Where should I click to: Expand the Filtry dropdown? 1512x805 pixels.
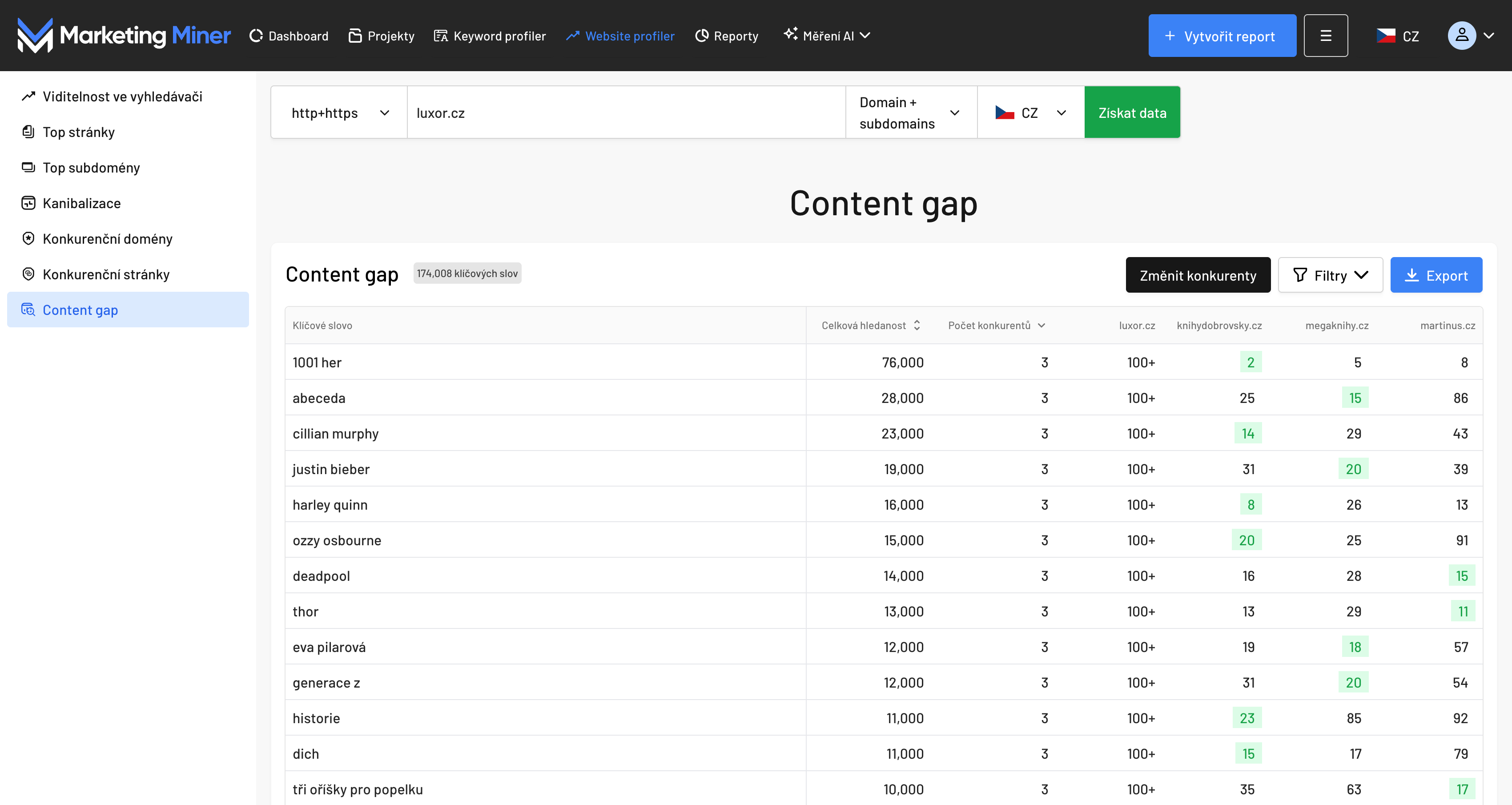1330,275
